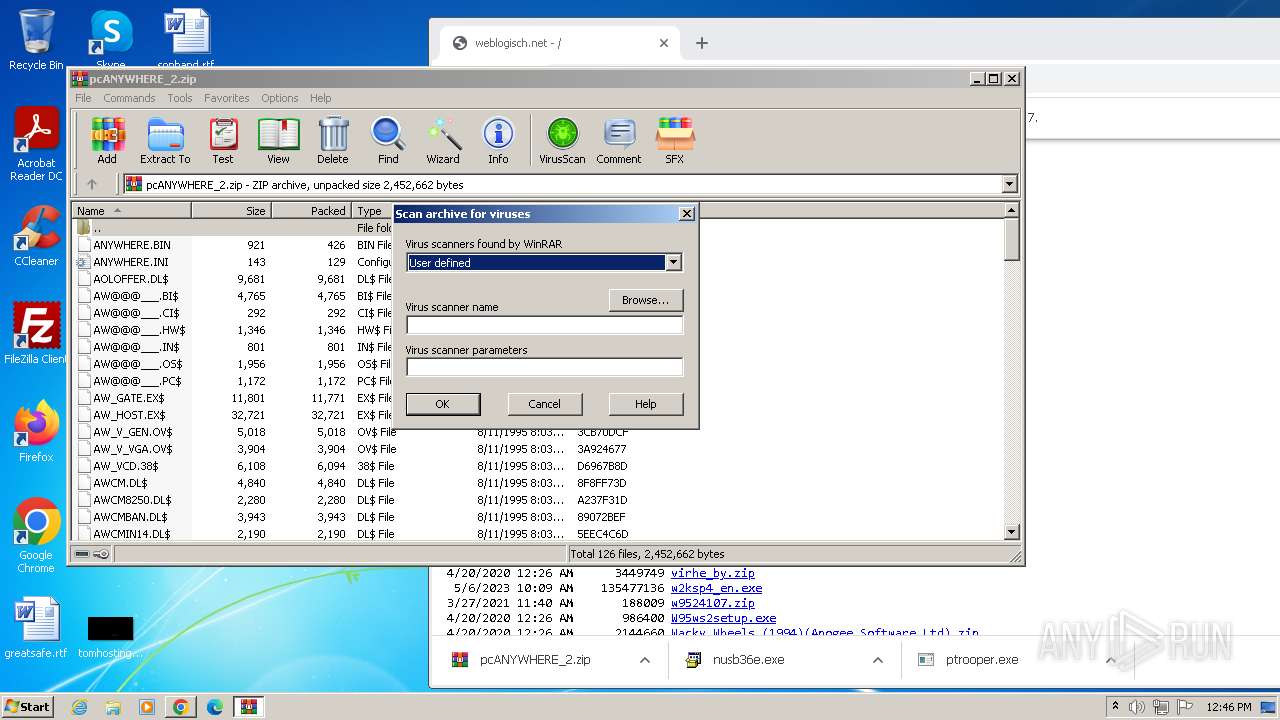Sort file list by Size column
Screen dimensions: 1280x720
231,211
